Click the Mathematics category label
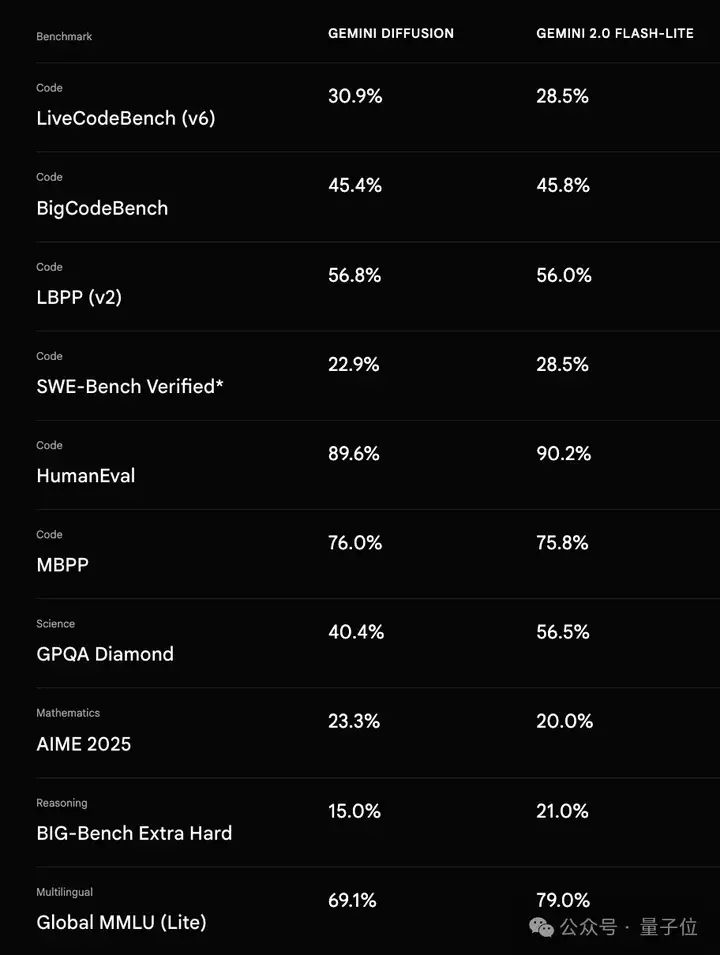The height and width of the screenshot is (955, 720). click(x=68, y=713)
